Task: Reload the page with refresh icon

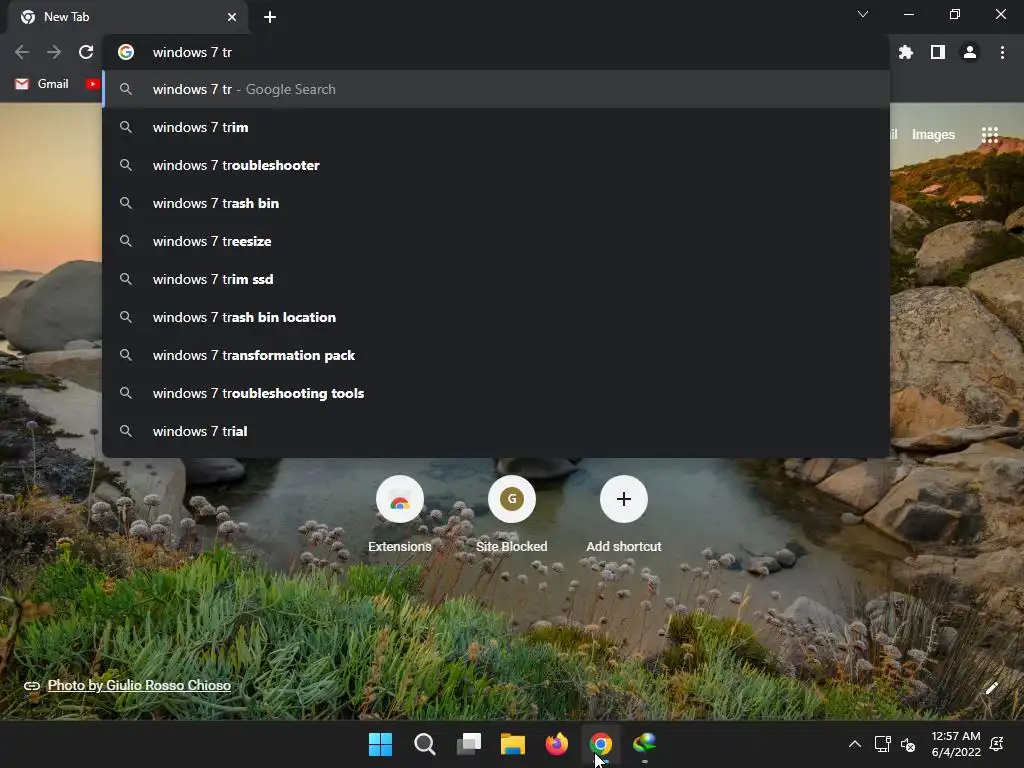Action: click(86, 52)
